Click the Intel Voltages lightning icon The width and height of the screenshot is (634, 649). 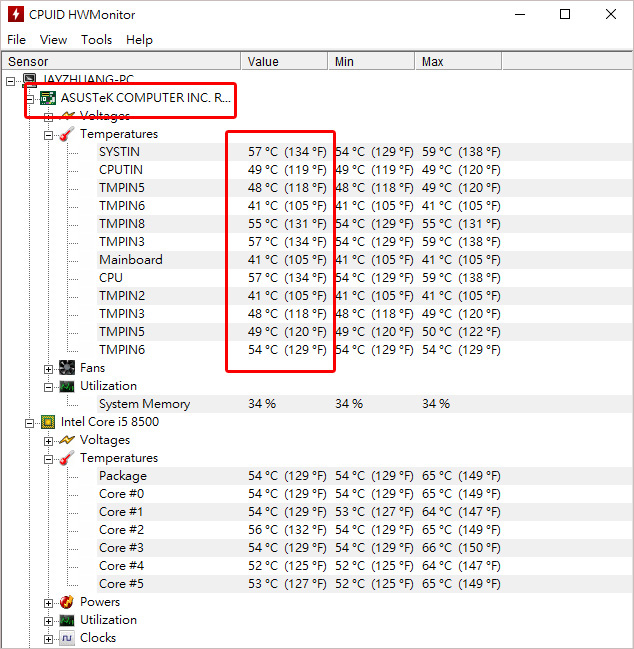[x=67, y=440]
